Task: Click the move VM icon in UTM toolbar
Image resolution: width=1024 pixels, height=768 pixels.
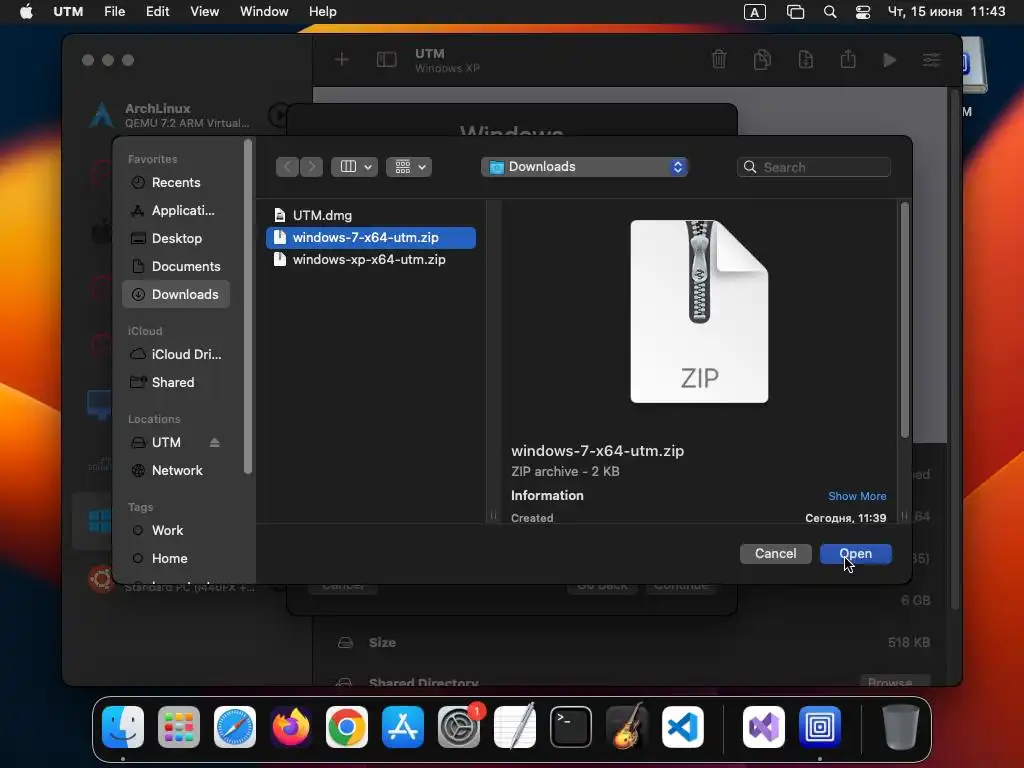Action: [x=806, y=60]
